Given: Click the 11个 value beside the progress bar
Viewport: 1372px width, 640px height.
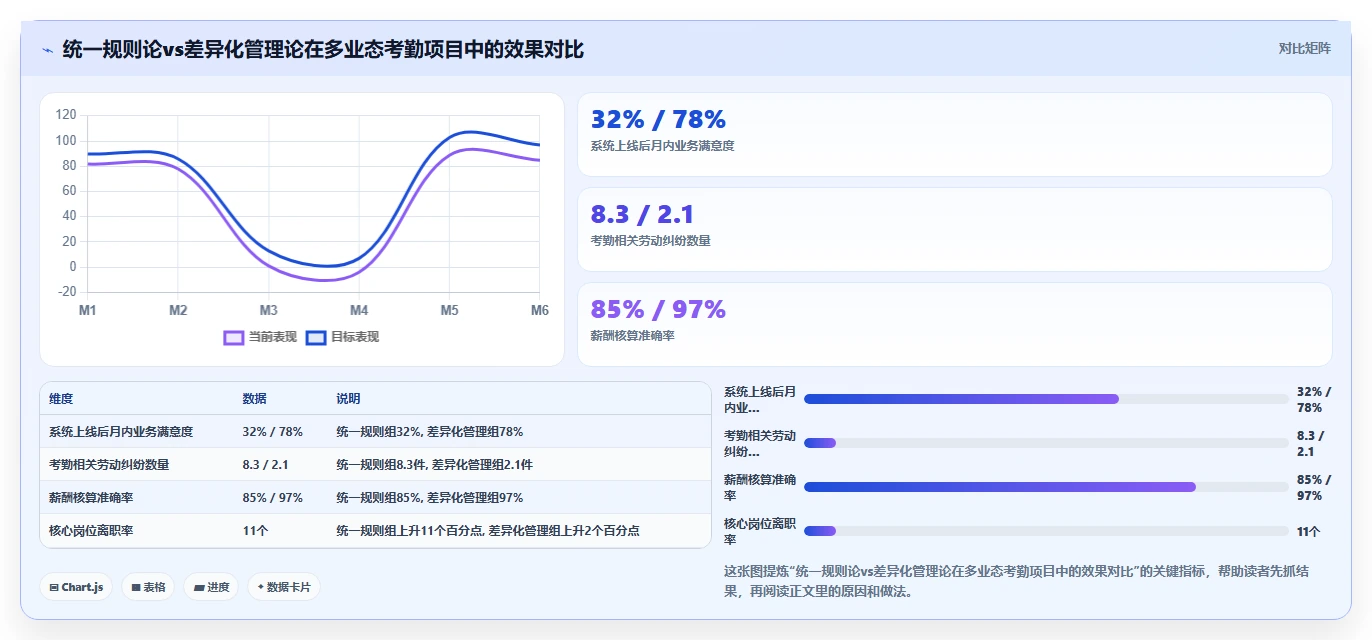Looking at the screenshot, I should pyautogui.click(x=1308, y=532).
